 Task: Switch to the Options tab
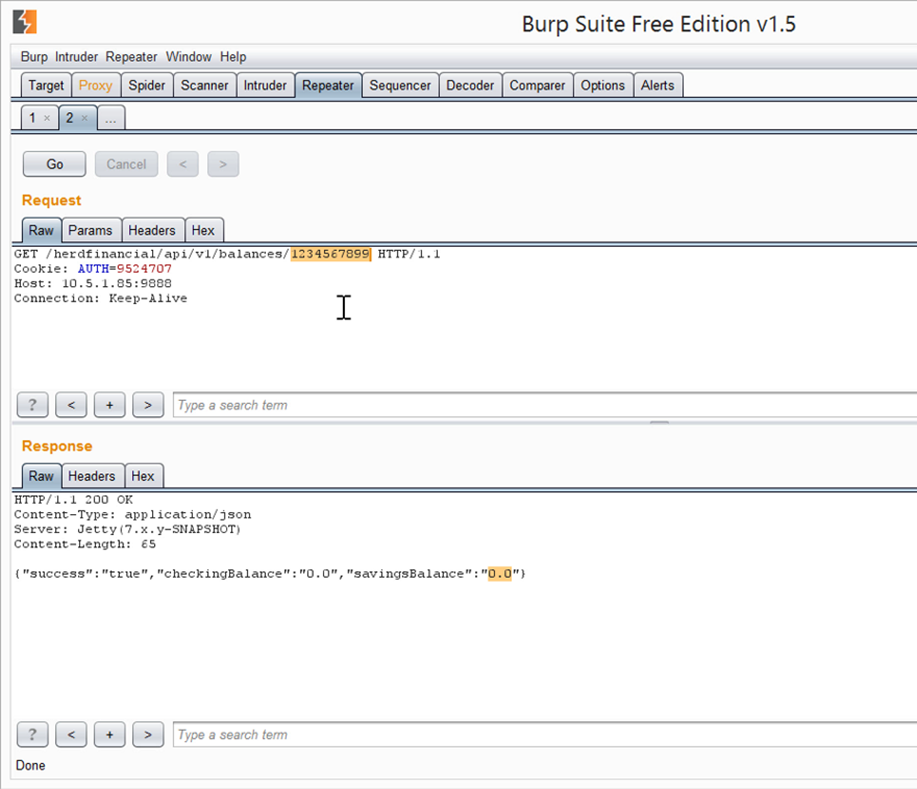603,85
